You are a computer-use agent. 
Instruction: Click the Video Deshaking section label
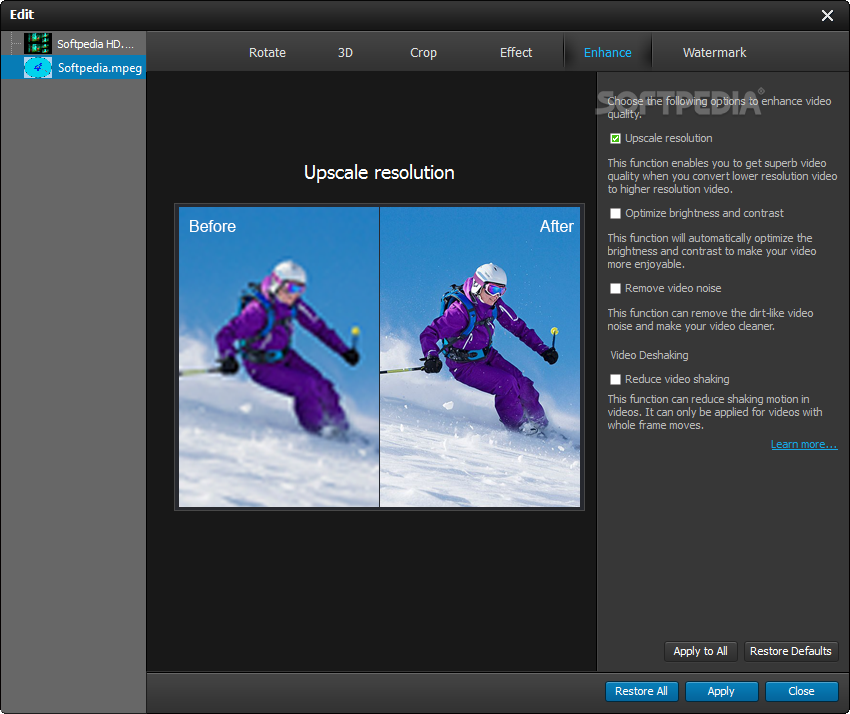pos(649,355)
